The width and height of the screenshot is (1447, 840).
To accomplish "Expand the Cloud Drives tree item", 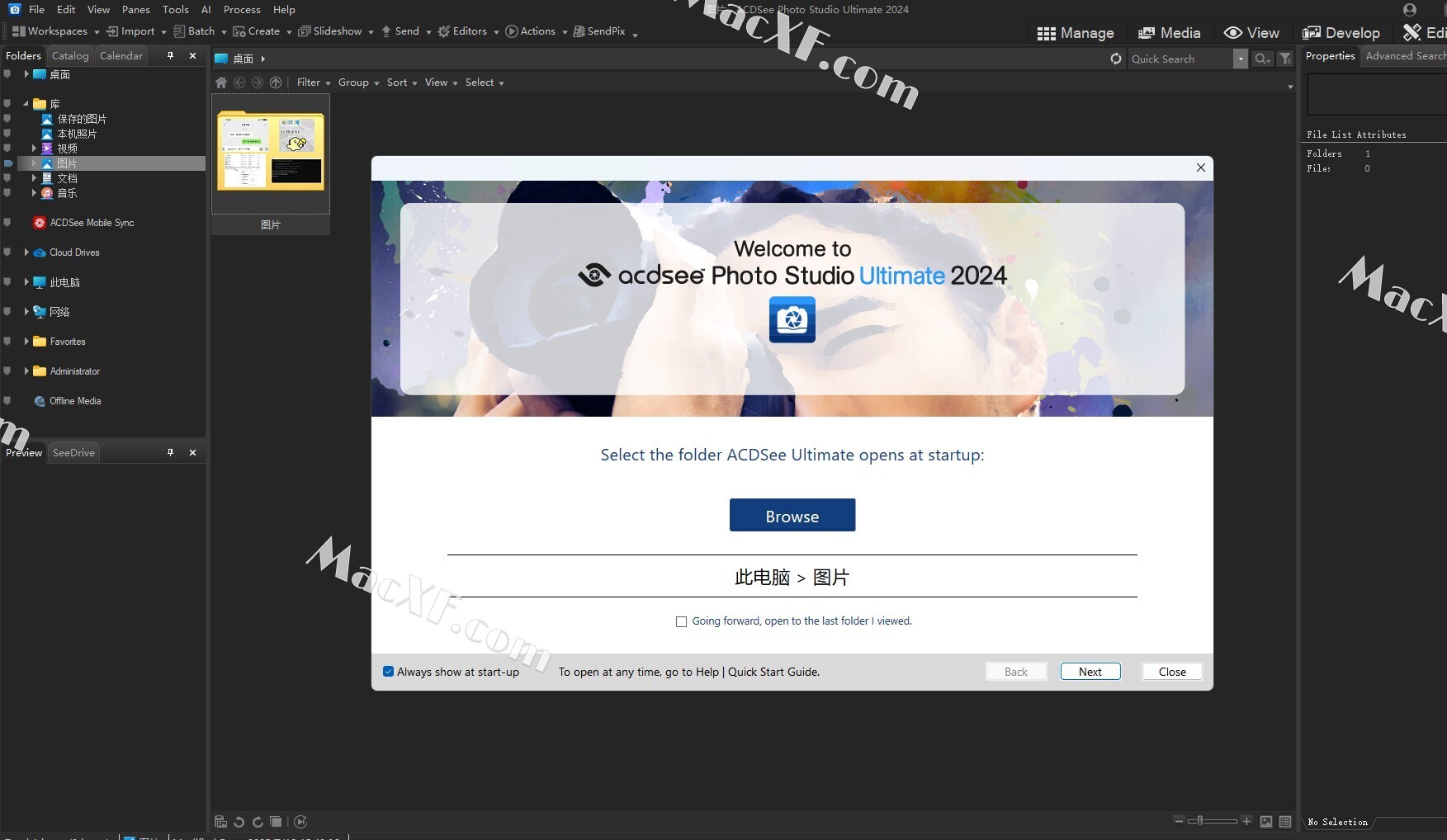I will [x=26, y=252].
